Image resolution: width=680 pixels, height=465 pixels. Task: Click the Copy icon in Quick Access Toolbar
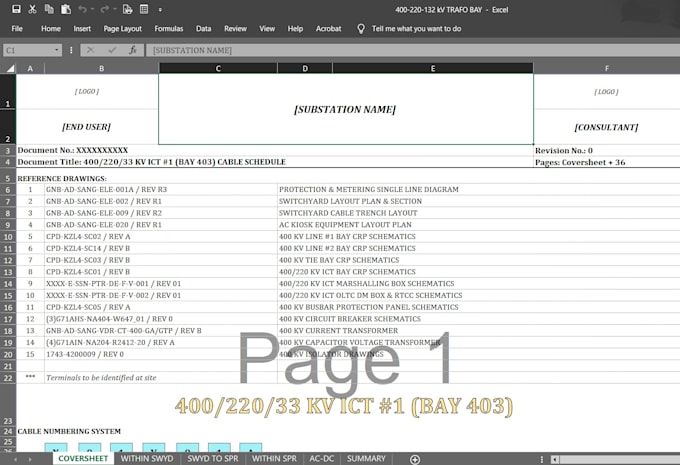tap(49, 9)
